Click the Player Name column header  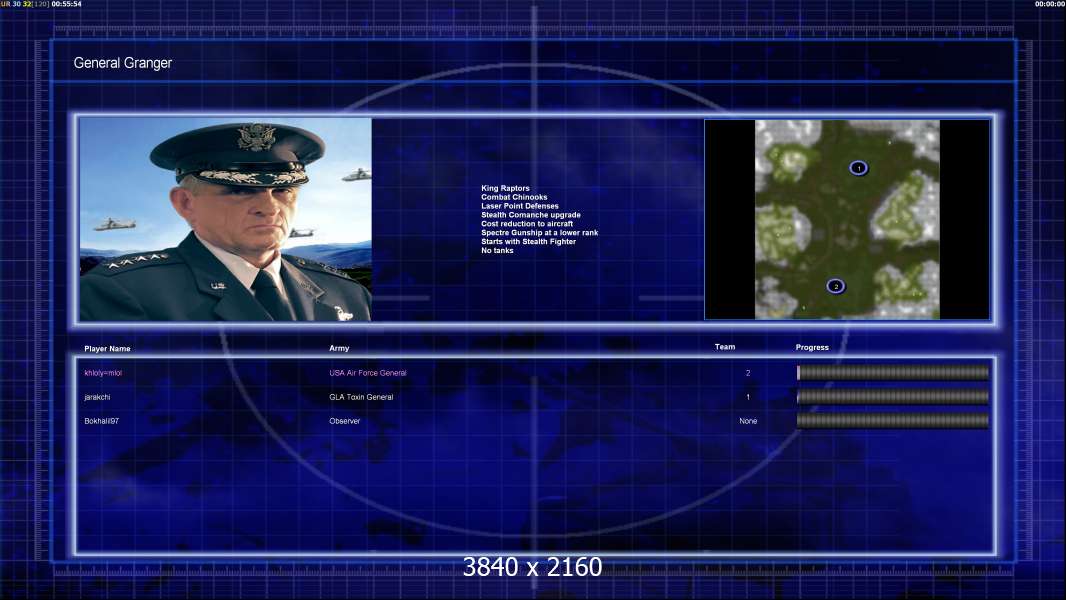coord(107,349)
